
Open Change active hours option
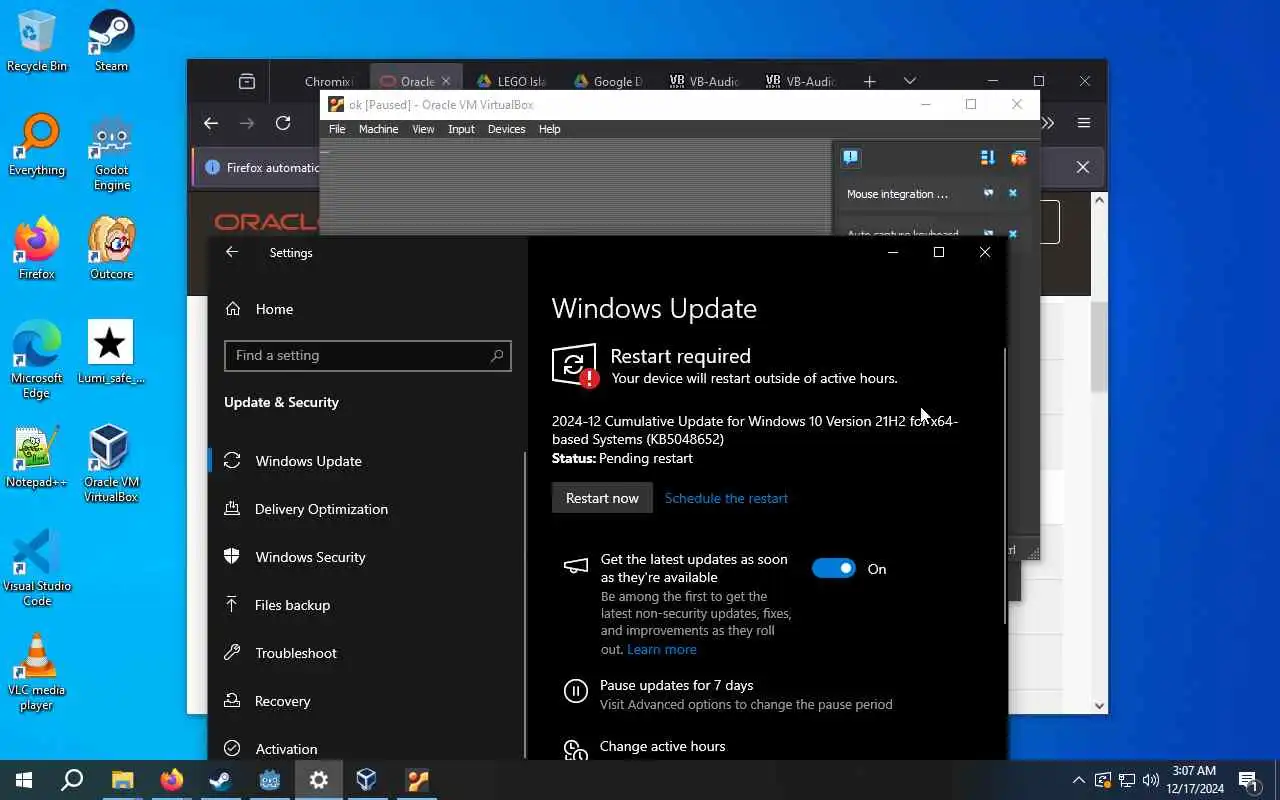[662, 746]
